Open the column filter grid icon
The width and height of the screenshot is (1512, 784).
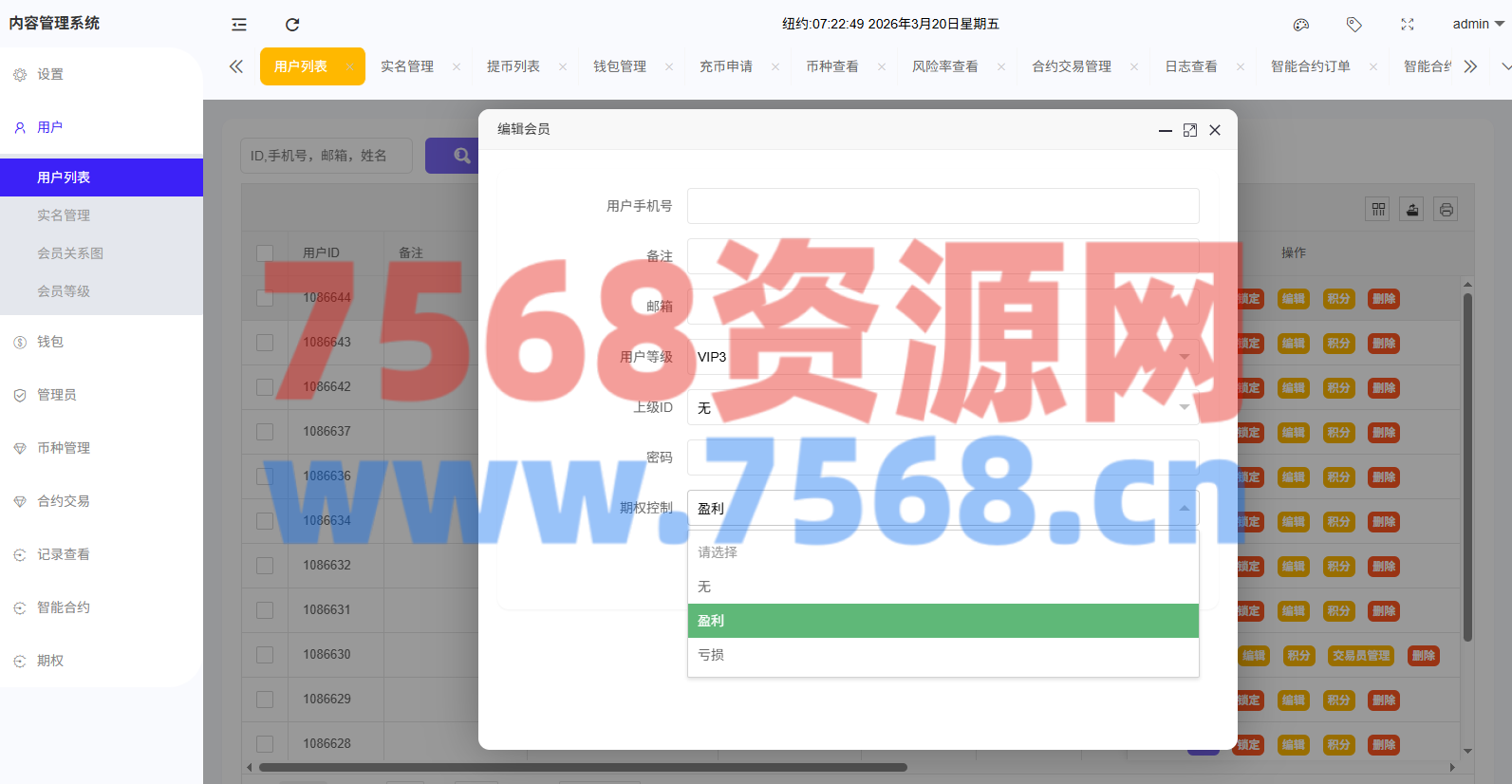[x=1378, y=210]
